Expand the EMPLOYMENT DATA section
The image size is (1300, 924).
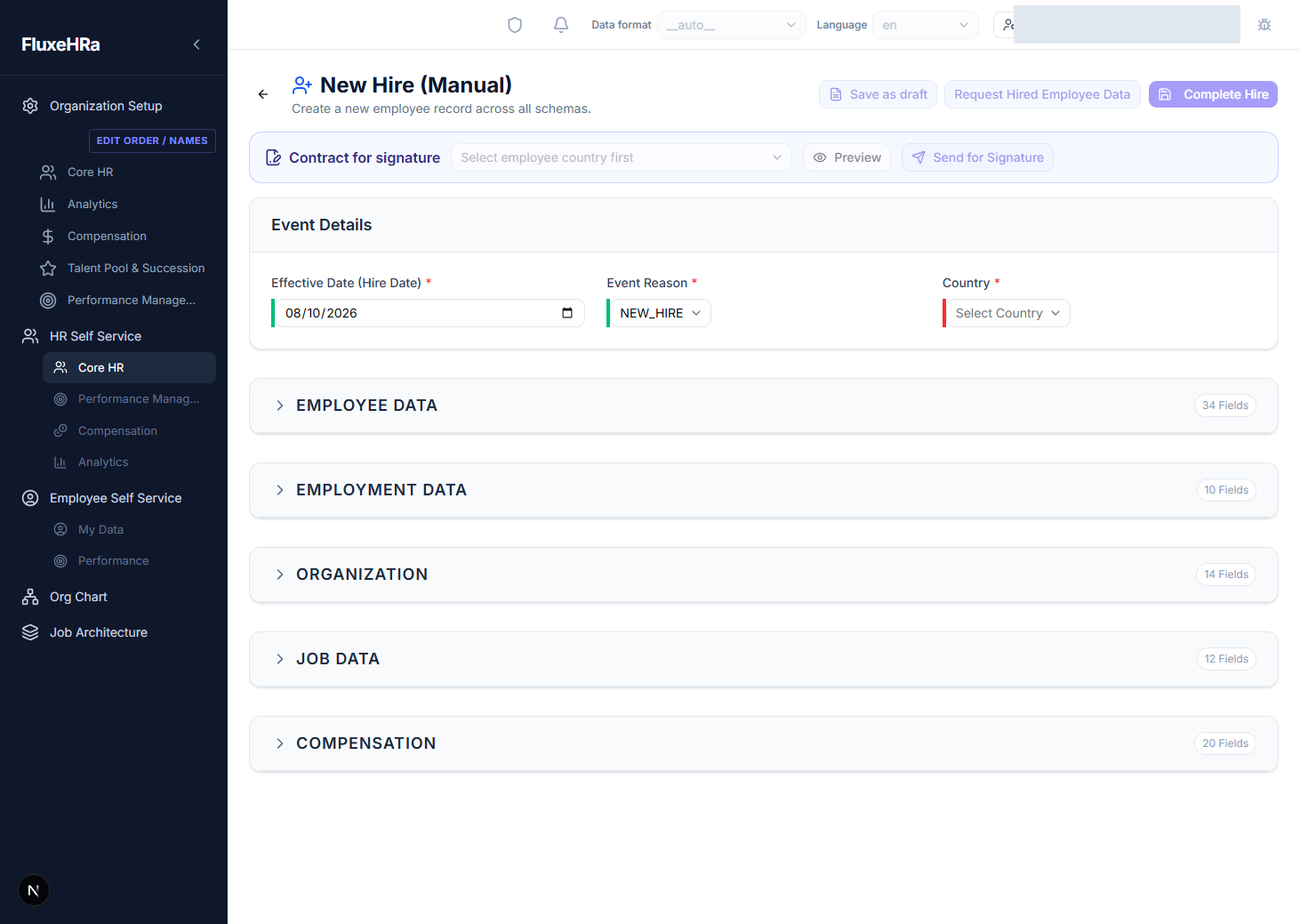(x=763, y=490)
